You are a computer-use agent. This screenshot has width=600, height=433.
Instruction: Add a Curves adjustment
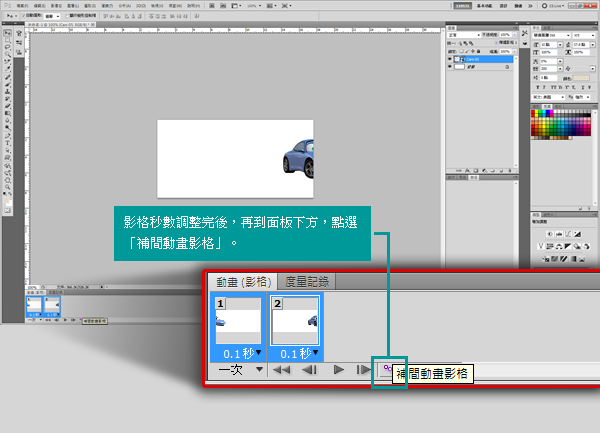click(x=568, y=234)
